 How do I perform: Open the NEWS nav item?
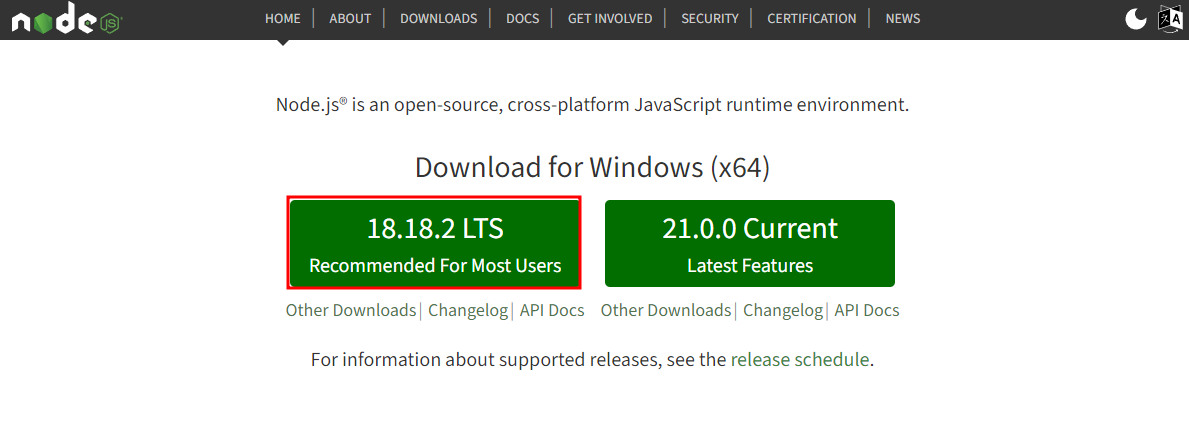coord(902,19)
